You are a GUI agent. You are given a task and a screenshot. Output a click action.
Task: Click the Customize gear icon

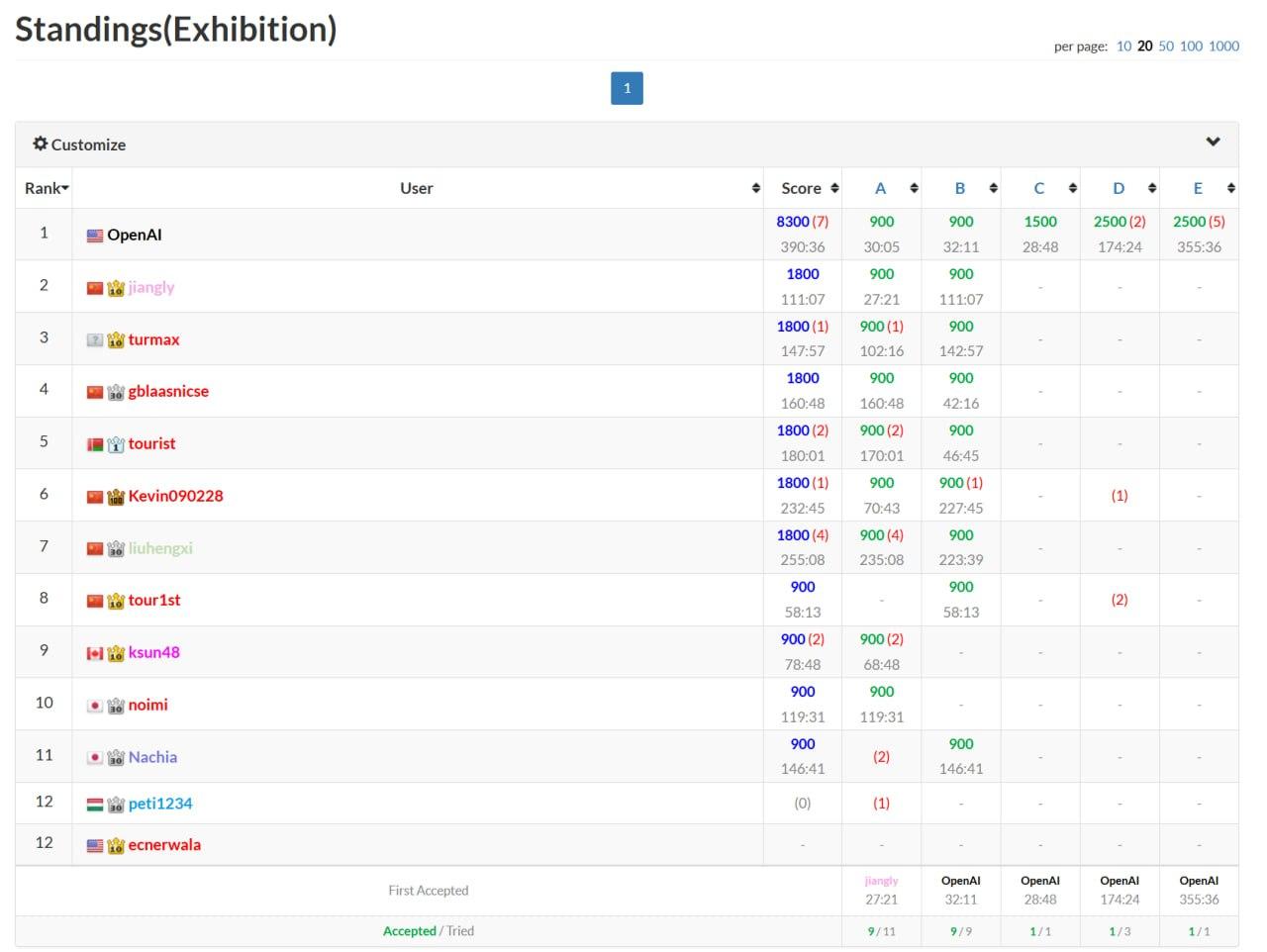pos(40,143)
